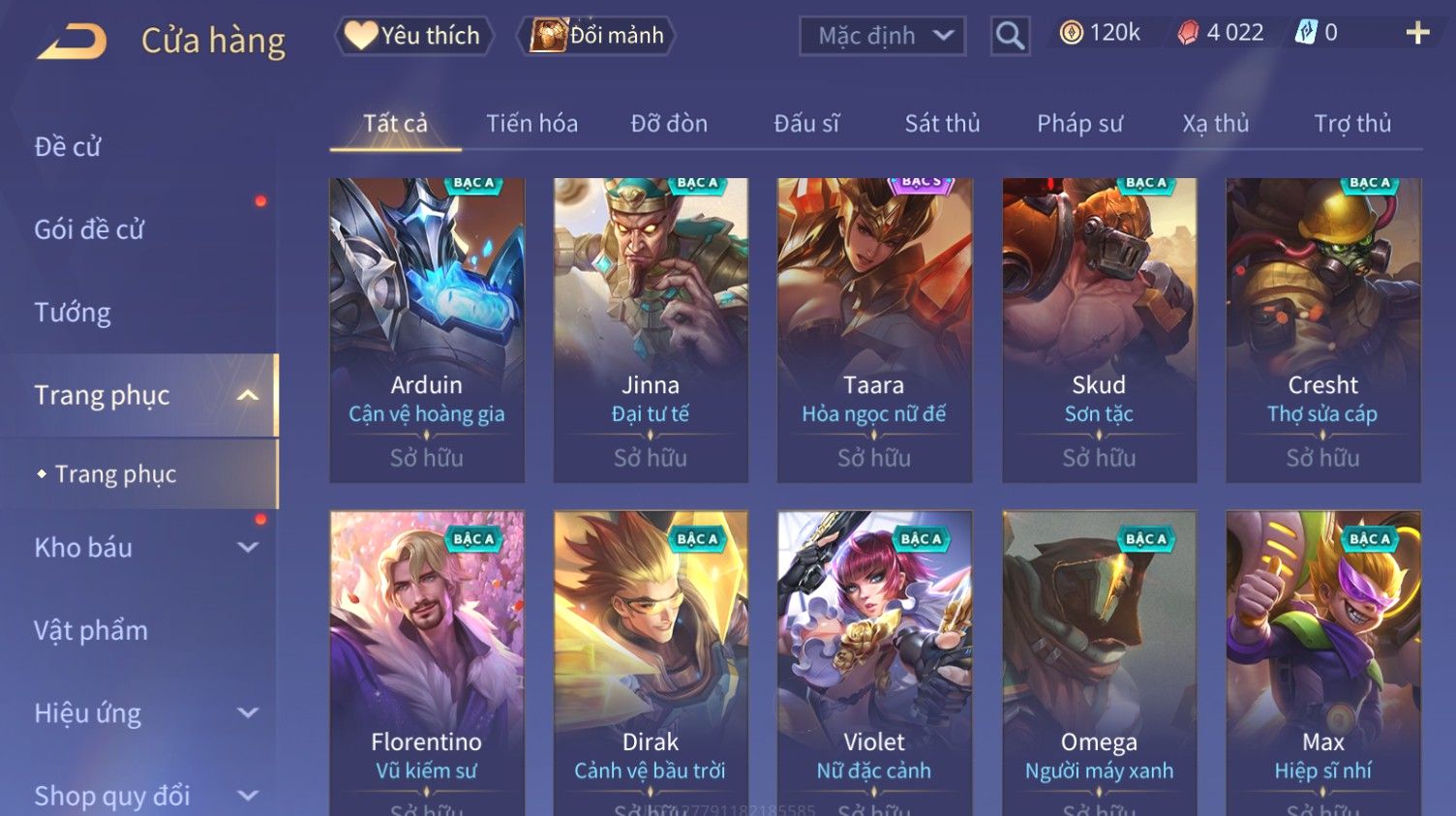Select the Violet Nữ đặc cảnh skin card
The height and width of the screenshot is (816, 1456).
coord(874,663)
